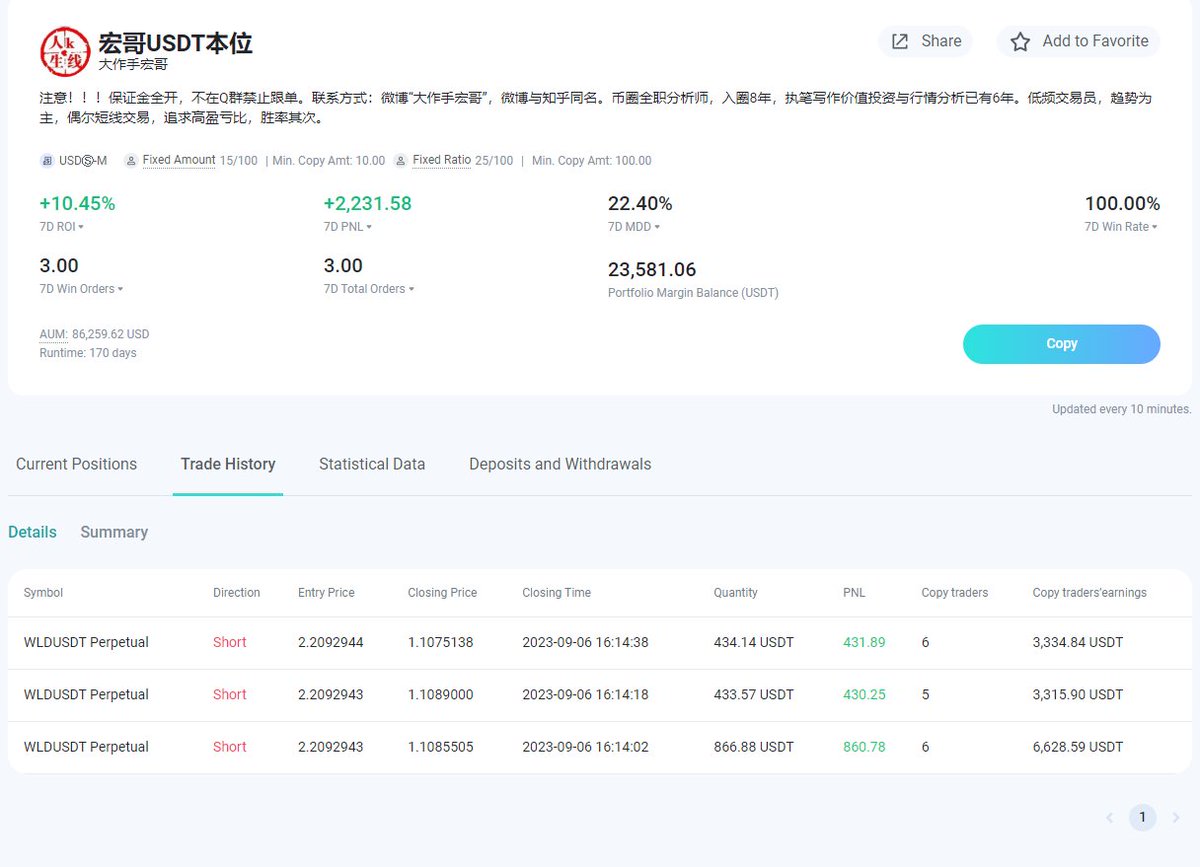Click the Direction column header

pyautogui.click(x=236, y=593)
